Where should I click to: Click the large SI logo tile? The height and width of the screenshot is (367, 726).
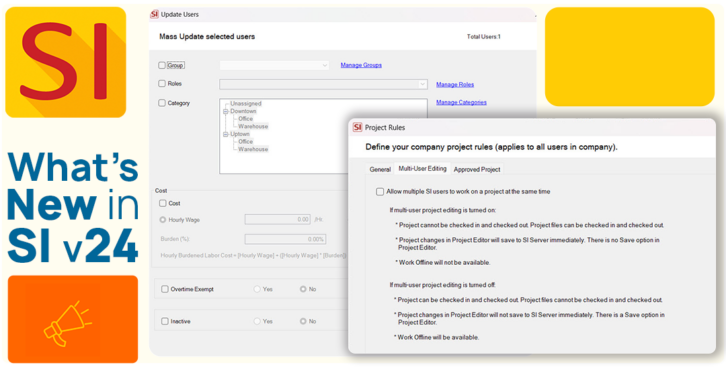pos(65,62)
